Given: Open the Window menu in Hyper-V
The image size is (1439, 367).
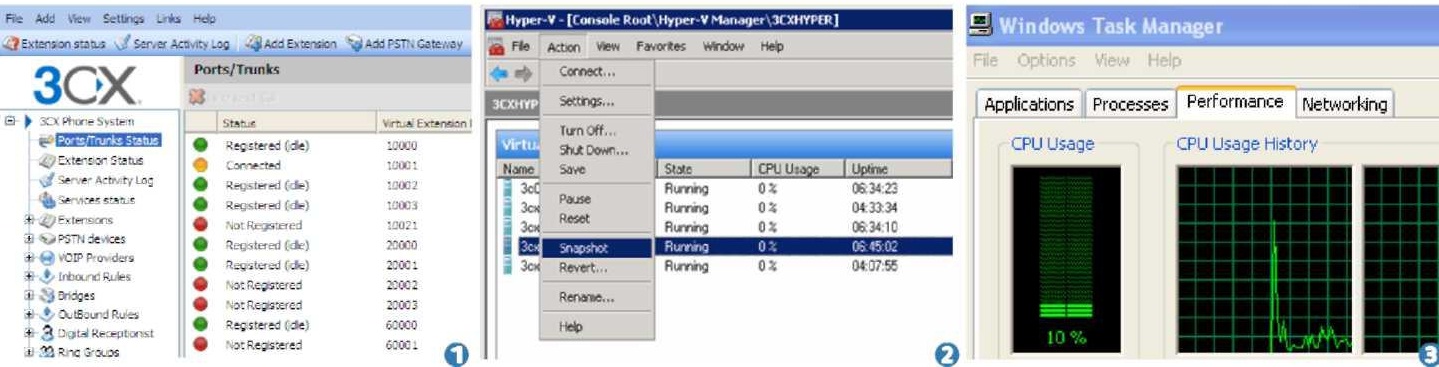Looking at the screenshot, I should [723, 47].
